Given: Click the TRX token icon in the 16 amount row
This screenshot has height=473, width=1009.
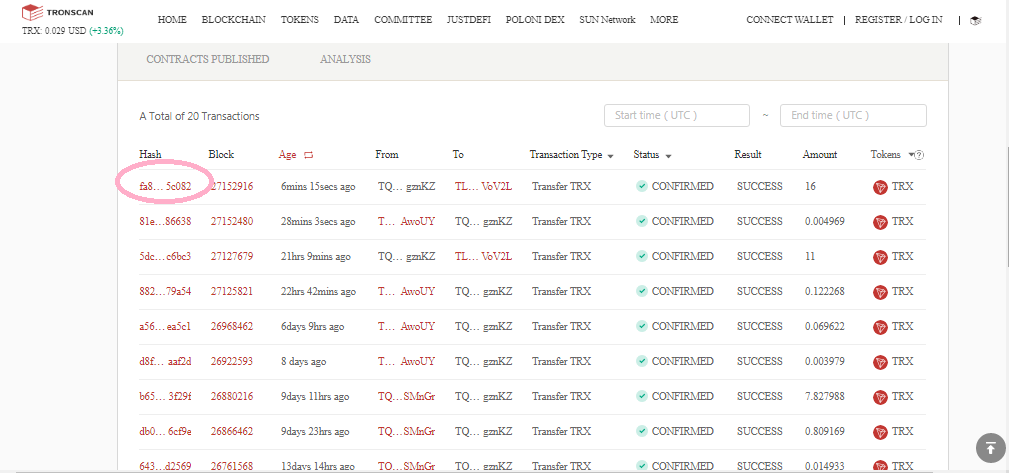Looking at the screenshot, I should pyautogui.click(x=880, y=187).
